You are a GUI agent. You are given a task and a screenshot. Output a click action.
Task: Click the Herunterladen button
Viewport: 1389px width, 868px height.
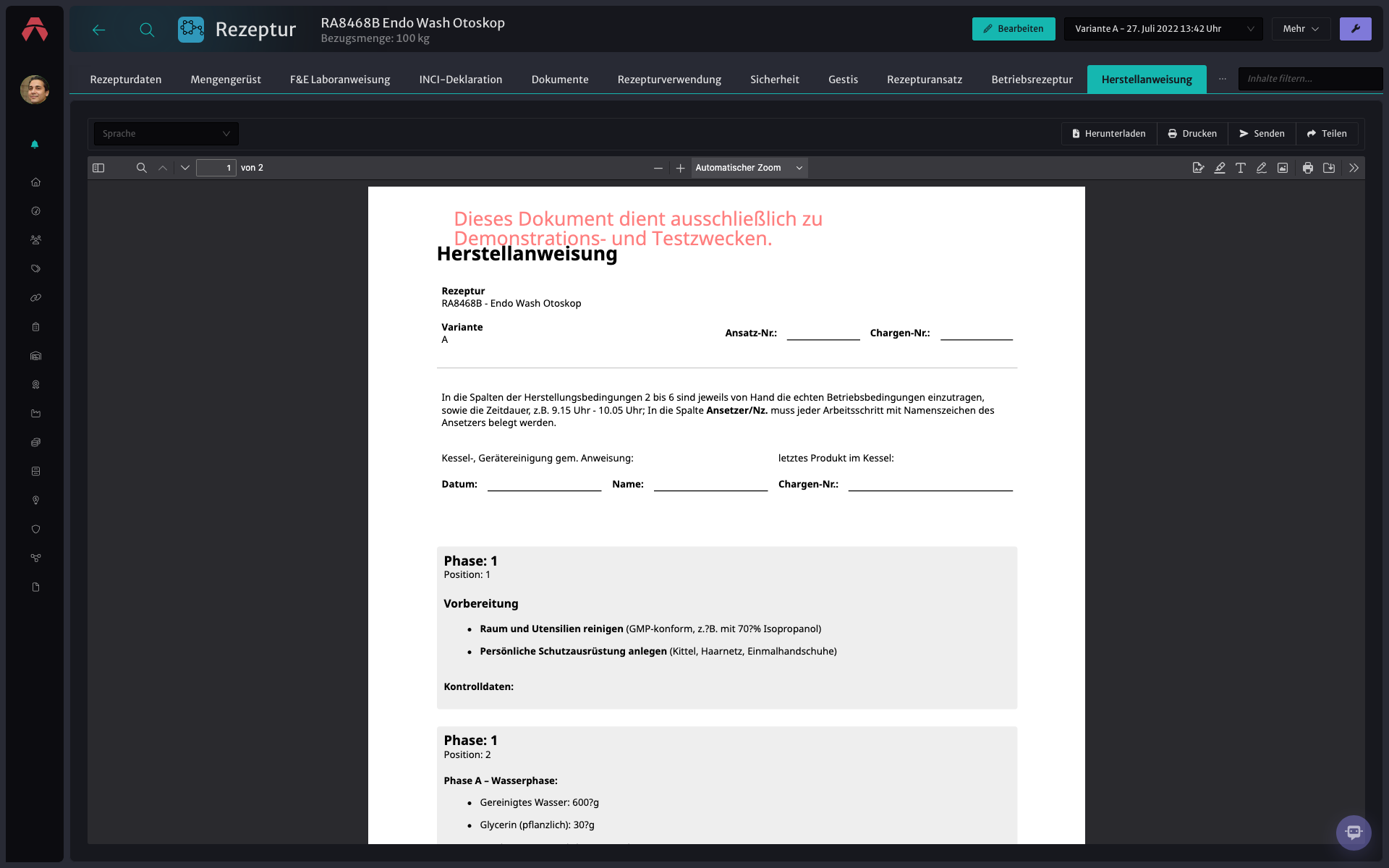(1109, 134)
